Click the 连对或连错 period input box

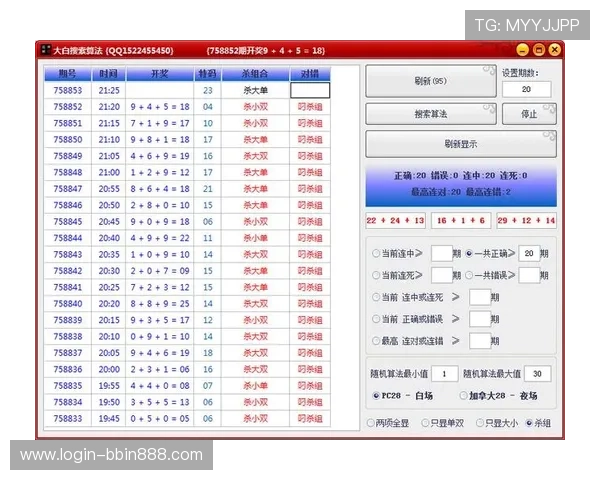(x=480, y=341)
